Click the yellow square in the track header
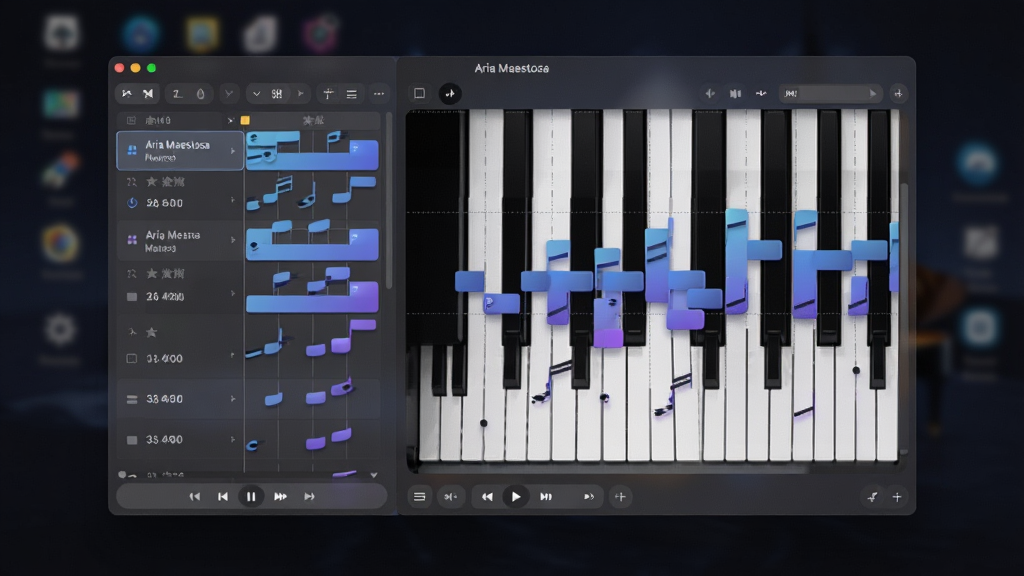This screenshot has height=576, width=1024. [x=245, y=120]
